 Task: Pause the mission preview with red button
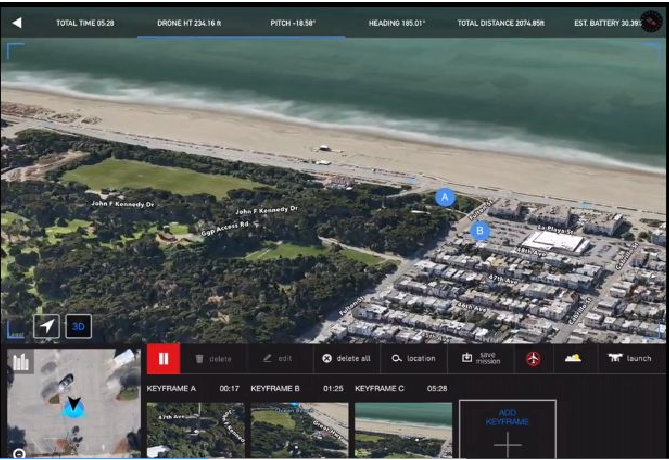click(163, 358)
